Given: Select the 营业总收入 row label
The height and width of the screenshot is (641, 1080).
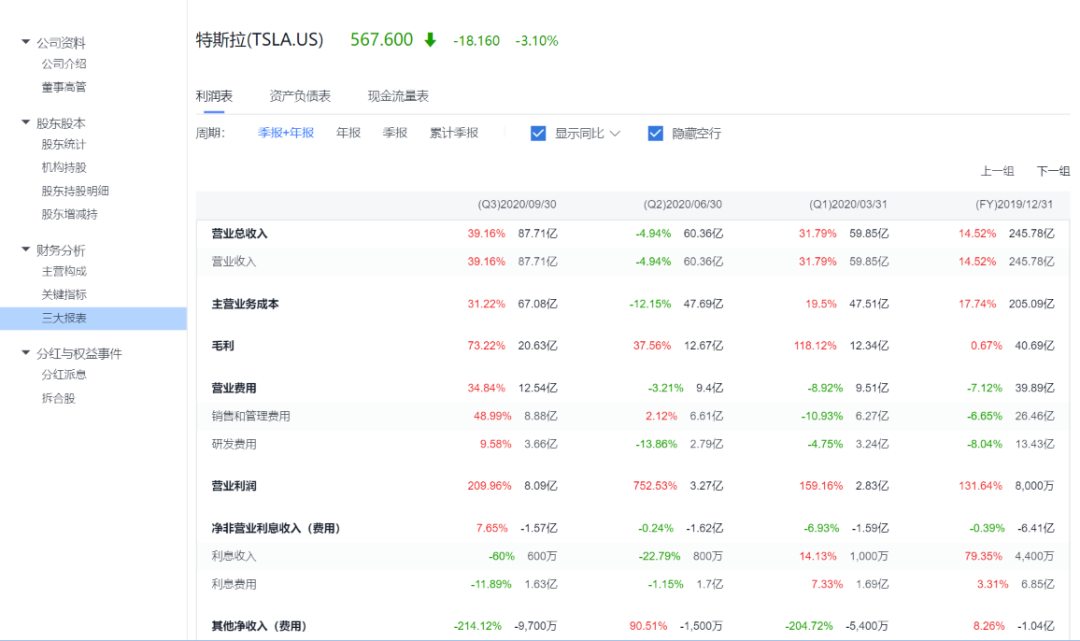Looking at the screenshot, I should pyautogui.click(x=239, y=233).
